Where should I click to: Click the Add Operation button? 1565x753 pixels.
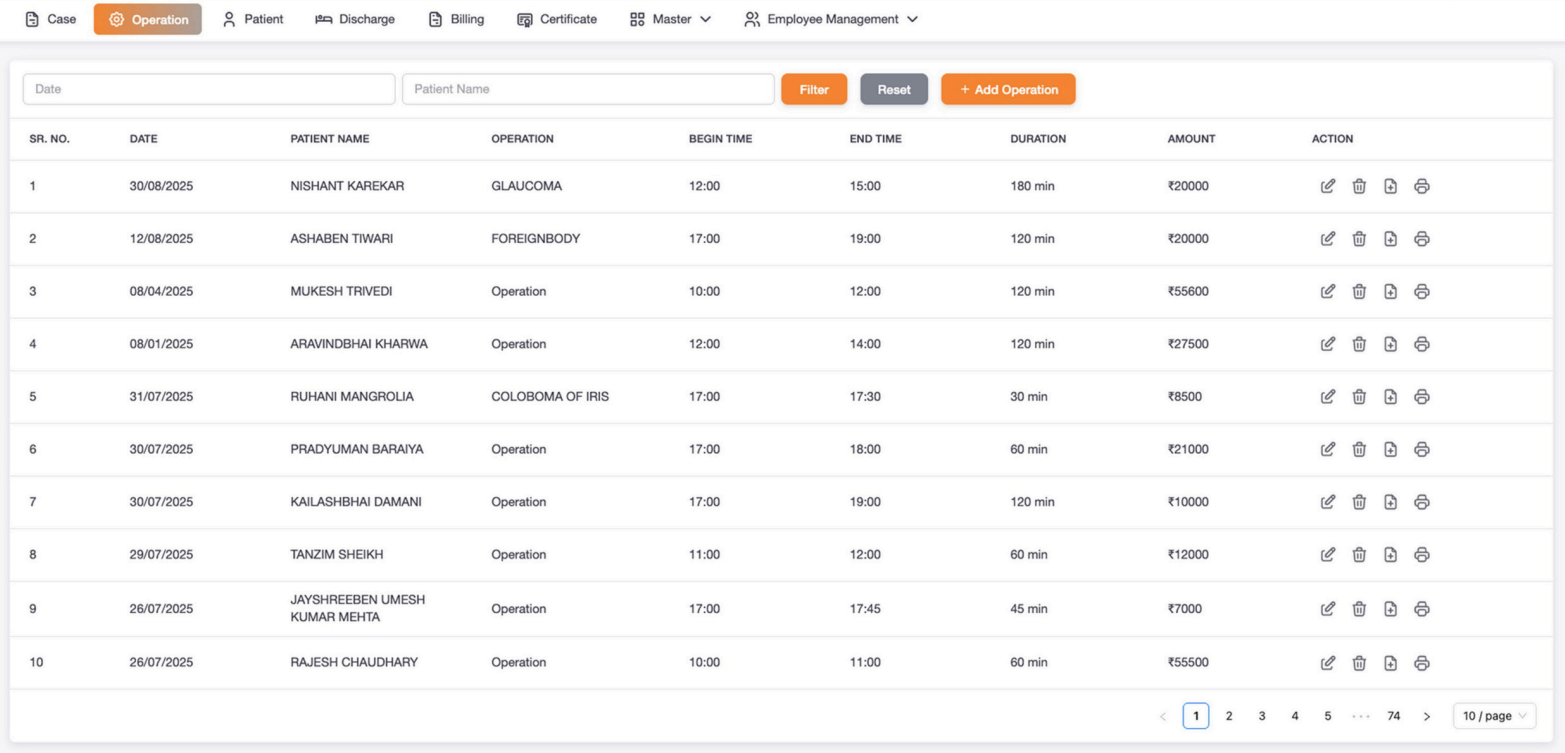[x=1008, y=89]
